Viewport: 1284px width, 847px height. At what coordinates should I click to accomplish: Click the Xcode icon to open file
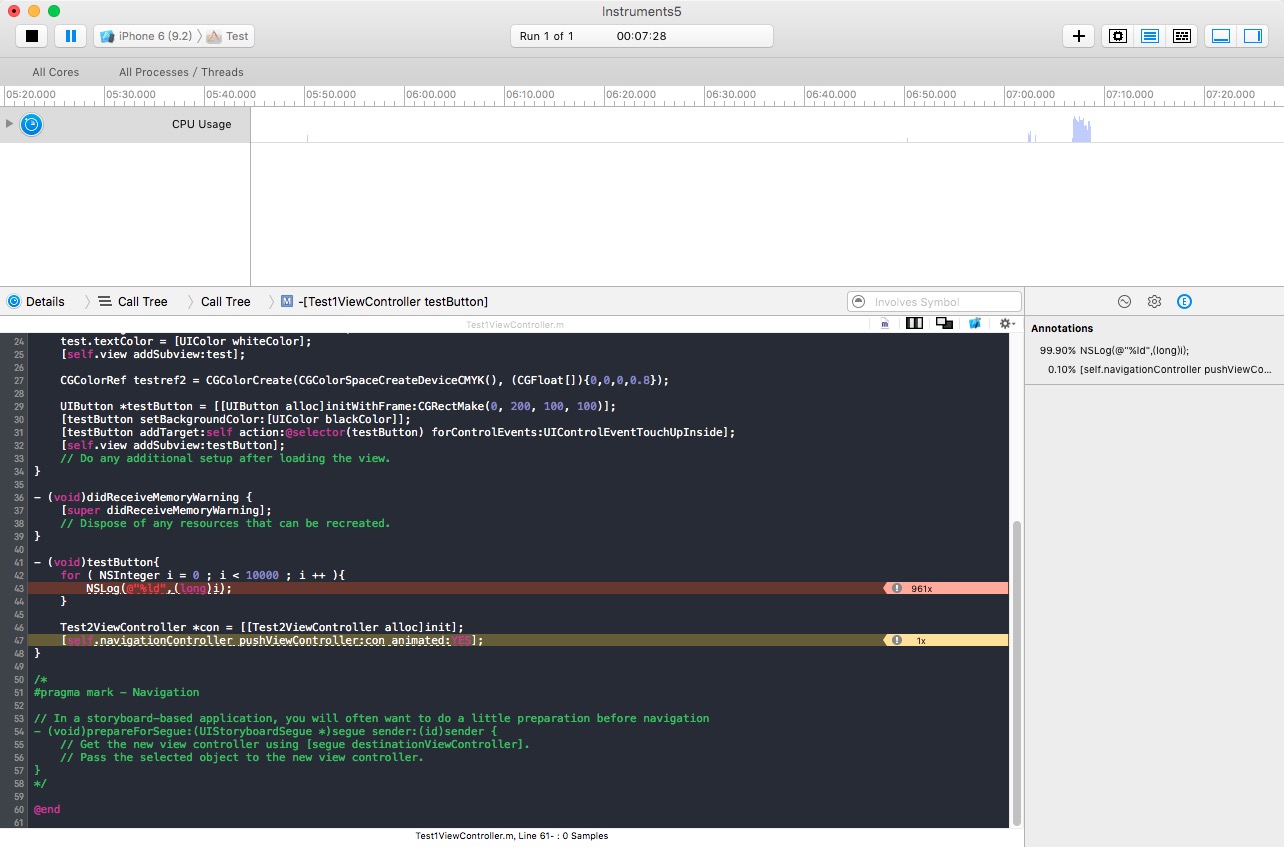pyautogui.click(x=974, y=324)
